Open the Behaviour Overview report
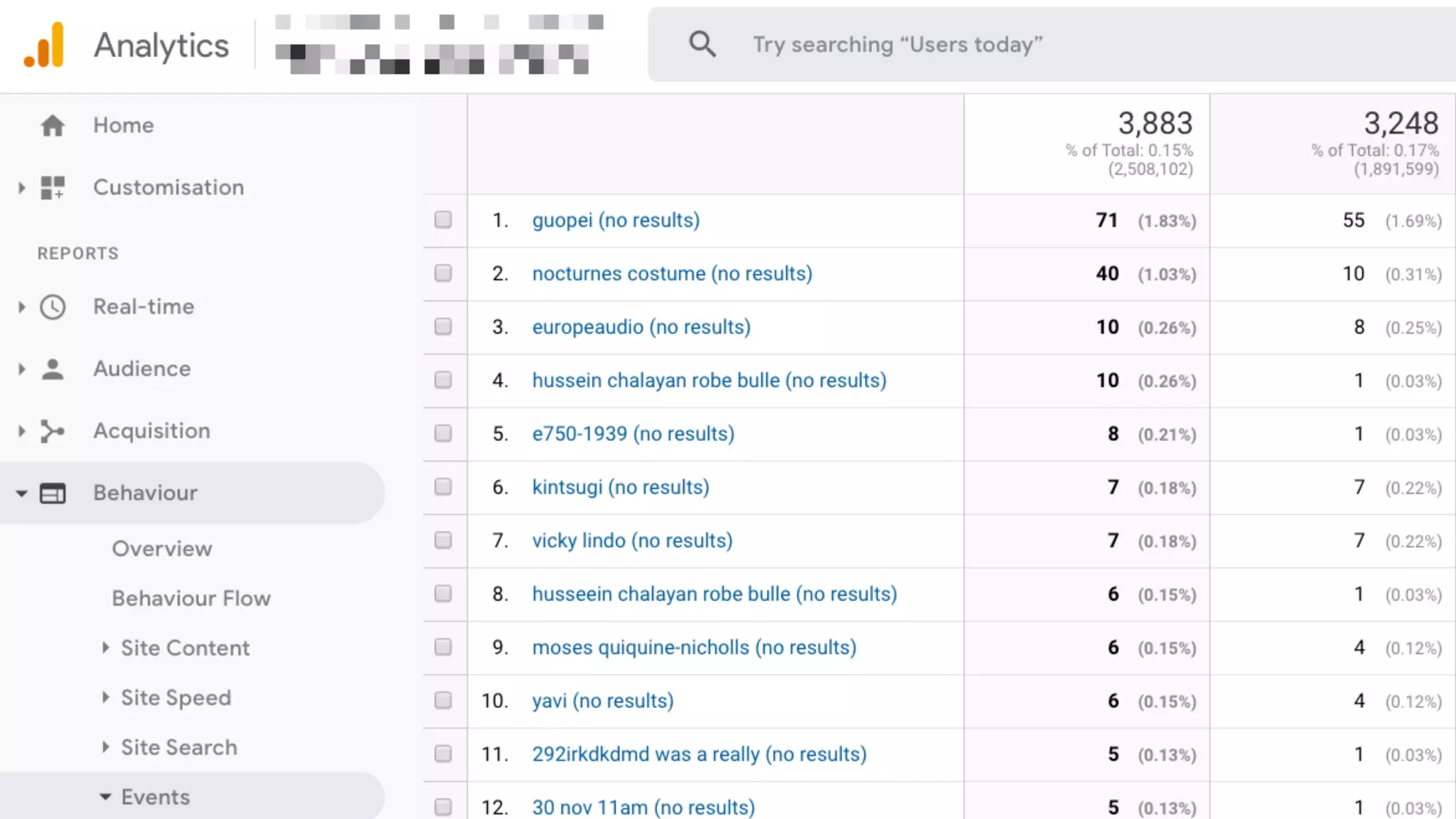The width and height of the screenshot is (1456, 819). tap(162, 549)
